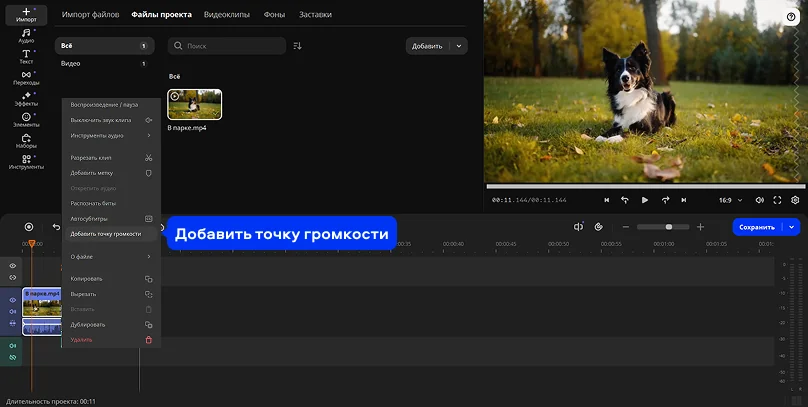Jump to next clip in preview player
The image size is (808, 407).
click(x=684, y=200)
